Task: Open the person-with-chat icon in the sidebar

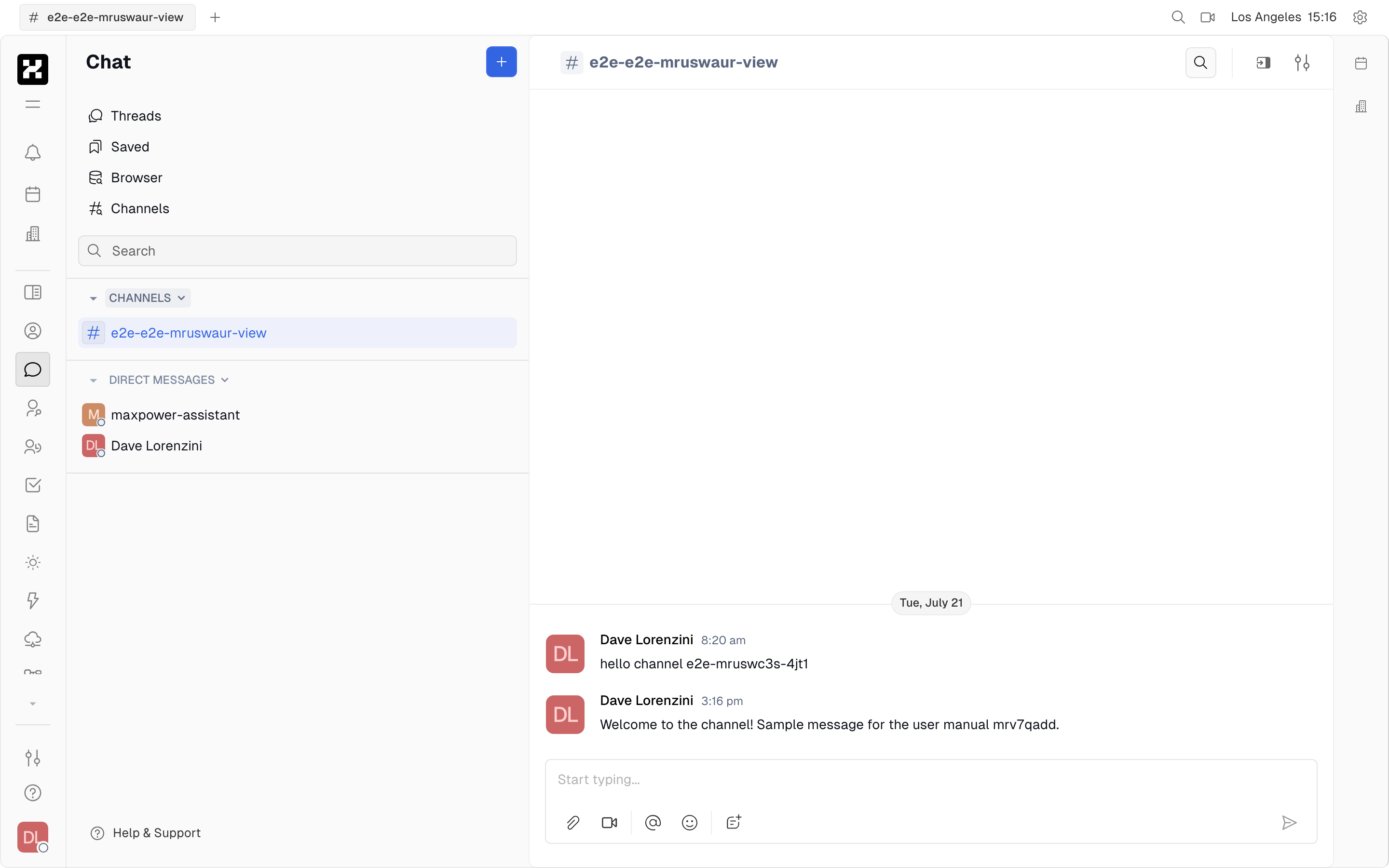Action: [x=33, y=408]
